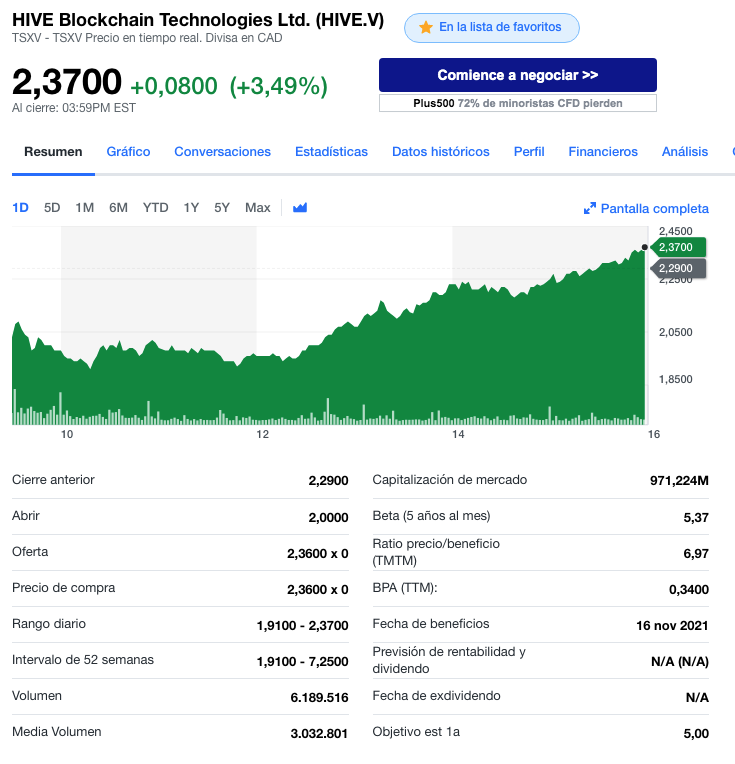Viewport: 735px width, 764px height.
Task: Click earnings date 16 nov 2021
Action: pyautogui.click(x=672, y=626)
